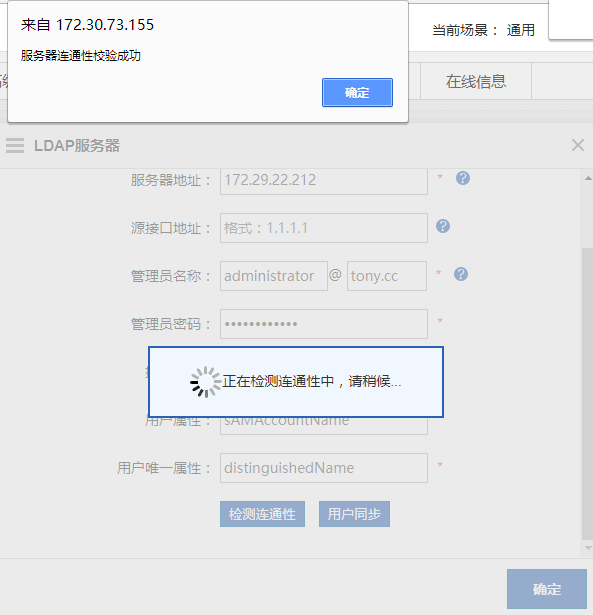
Task: Click the scrollbar up arrow
Action: point(588,178)
